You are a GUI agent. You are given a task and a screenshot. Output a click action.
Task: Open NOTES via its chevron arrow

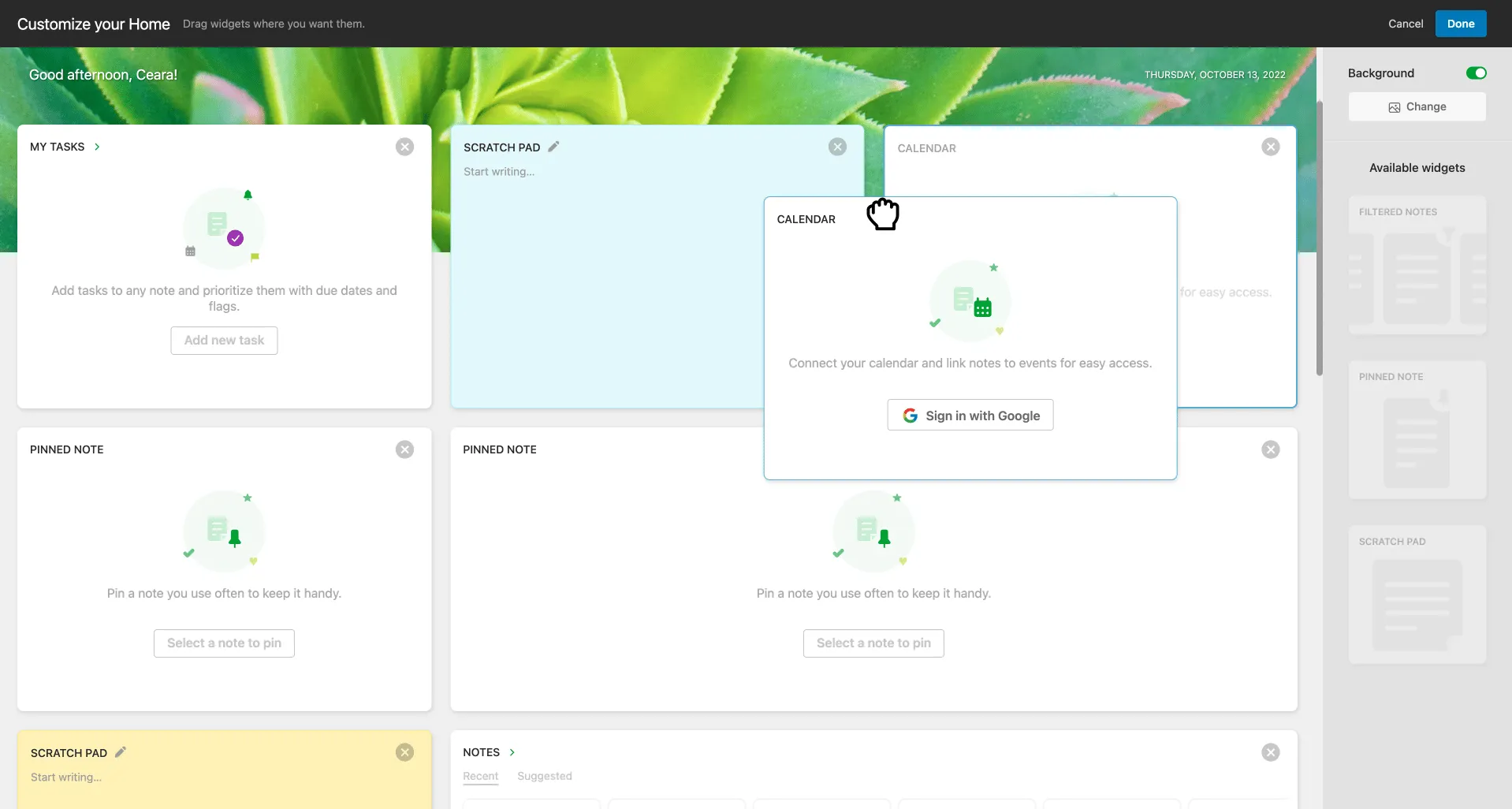point(511,751)
